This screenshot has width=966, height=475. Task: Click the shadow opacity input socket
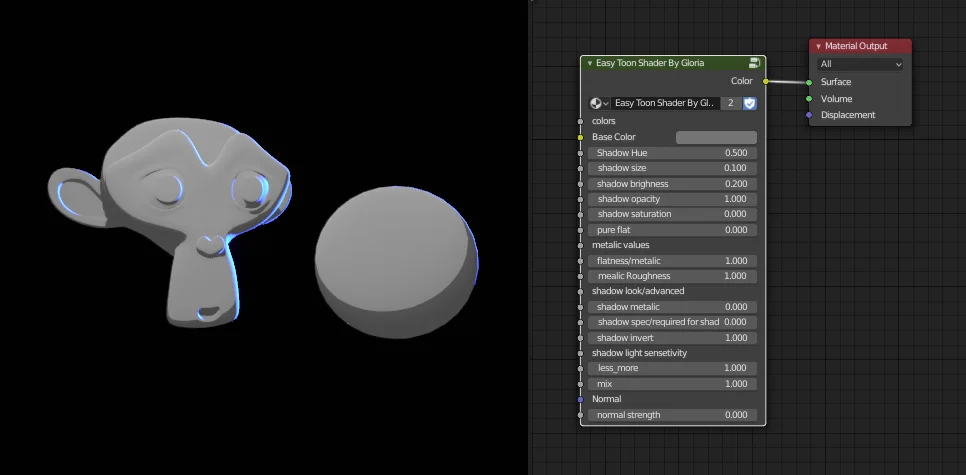tap(580, 199)
